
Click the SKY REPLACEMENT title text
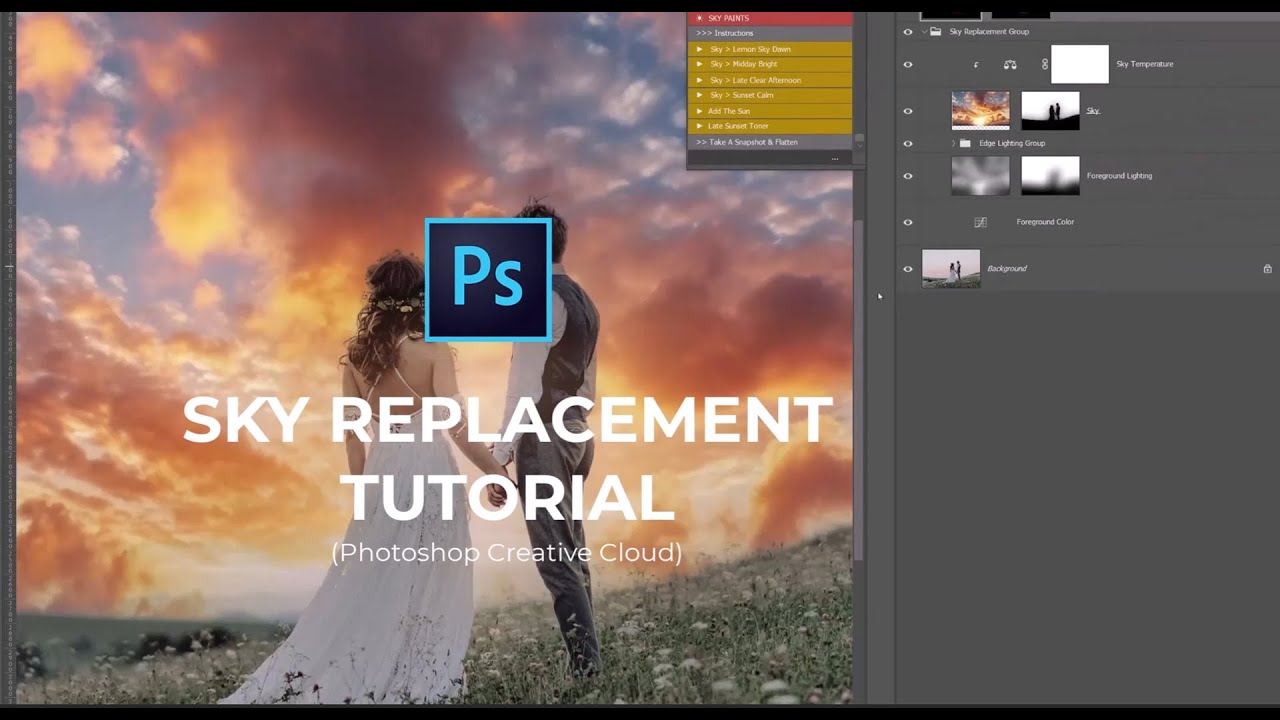click(507, 420)
